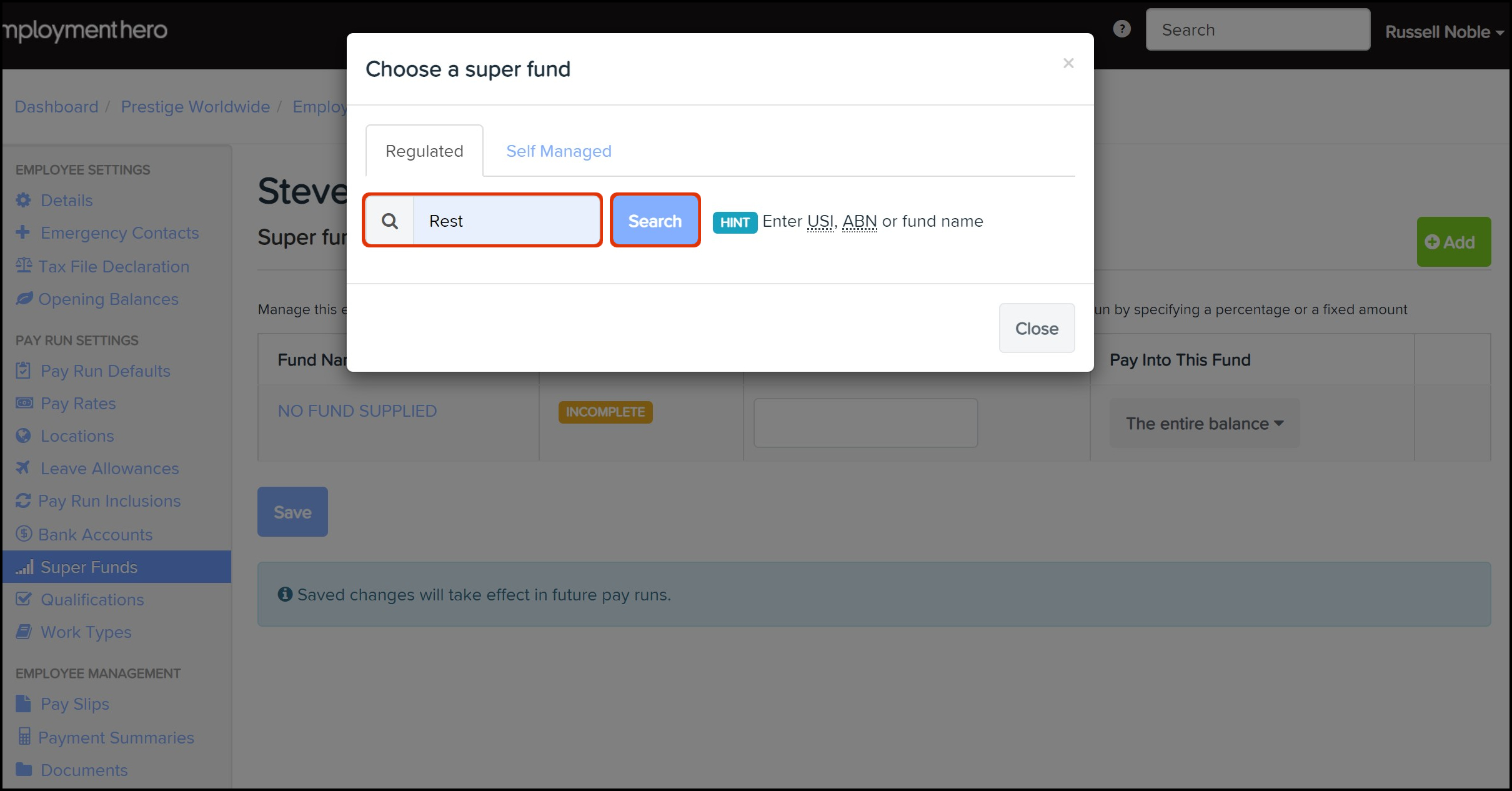Click the Details gear icon
The height and width of the screenshot is (791, 1512).
(x=24, y=200)
